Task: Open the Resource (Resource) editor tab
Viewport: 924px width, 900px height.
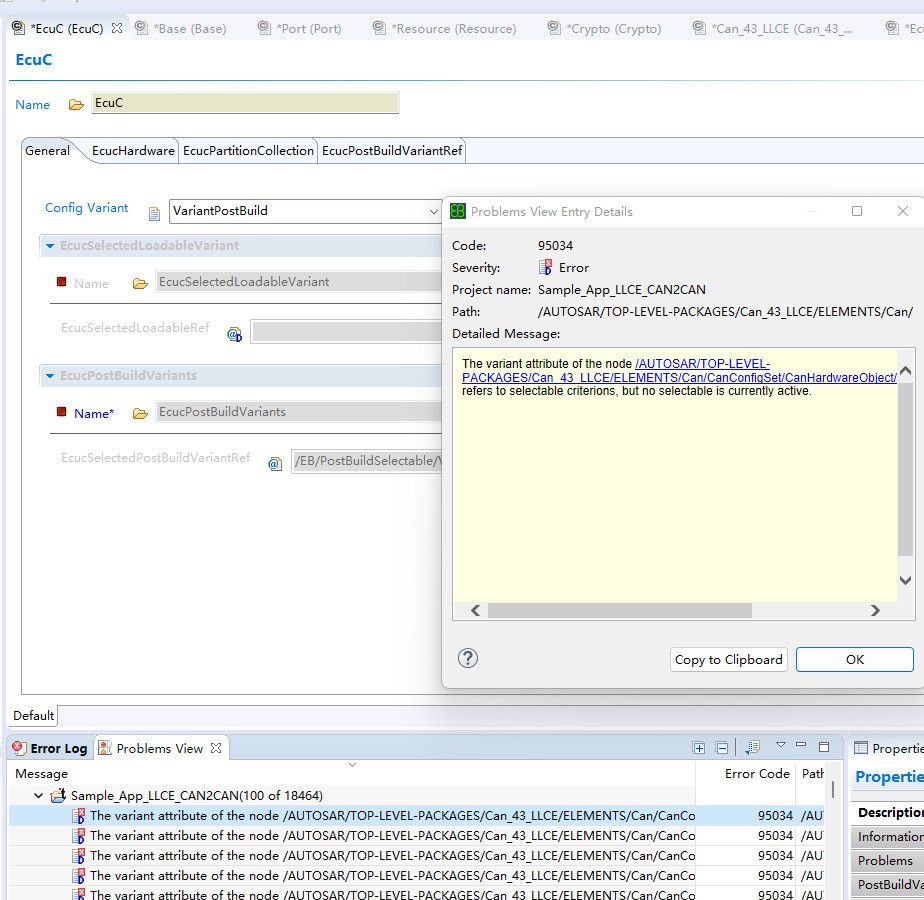Action: 445,28
